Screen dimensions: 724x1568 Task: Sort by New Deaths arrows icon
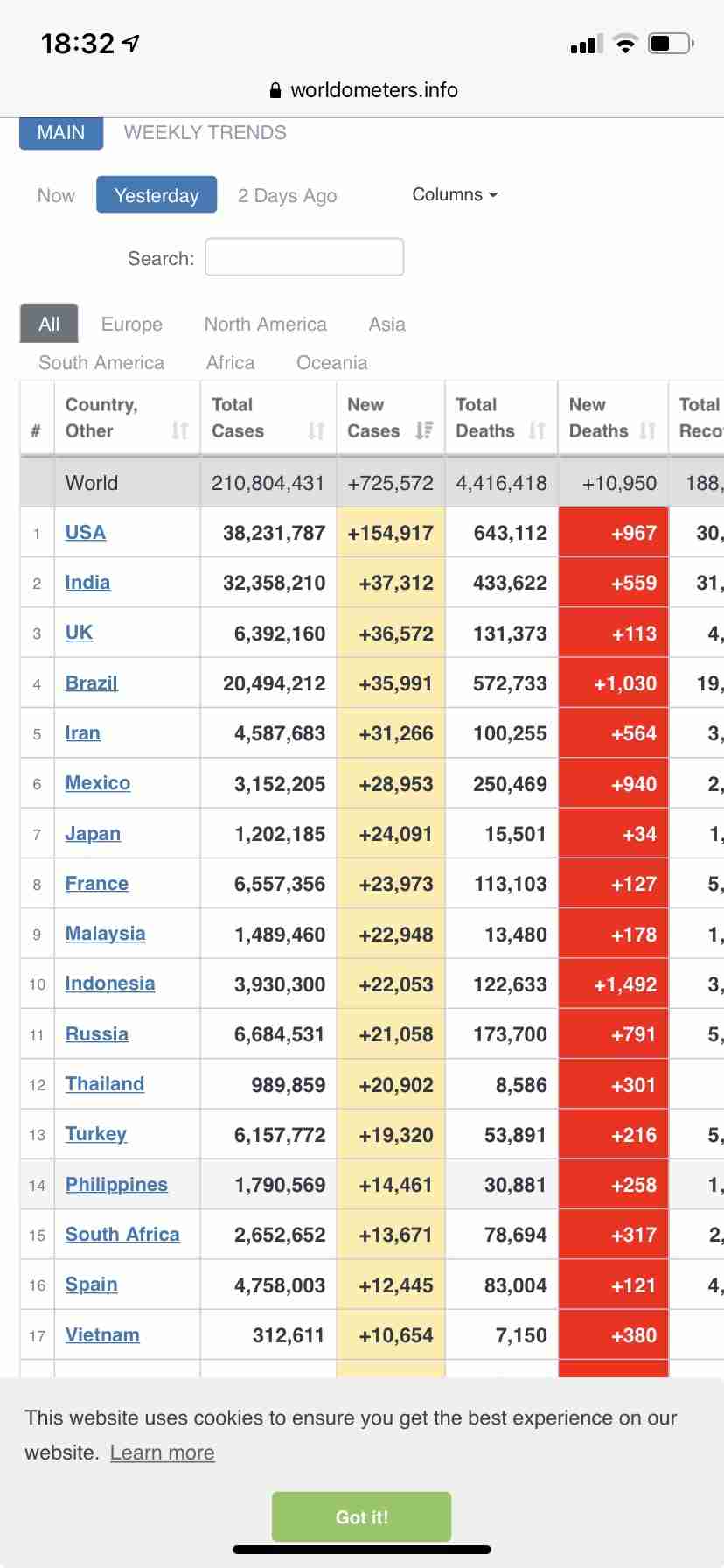point(647,430)
